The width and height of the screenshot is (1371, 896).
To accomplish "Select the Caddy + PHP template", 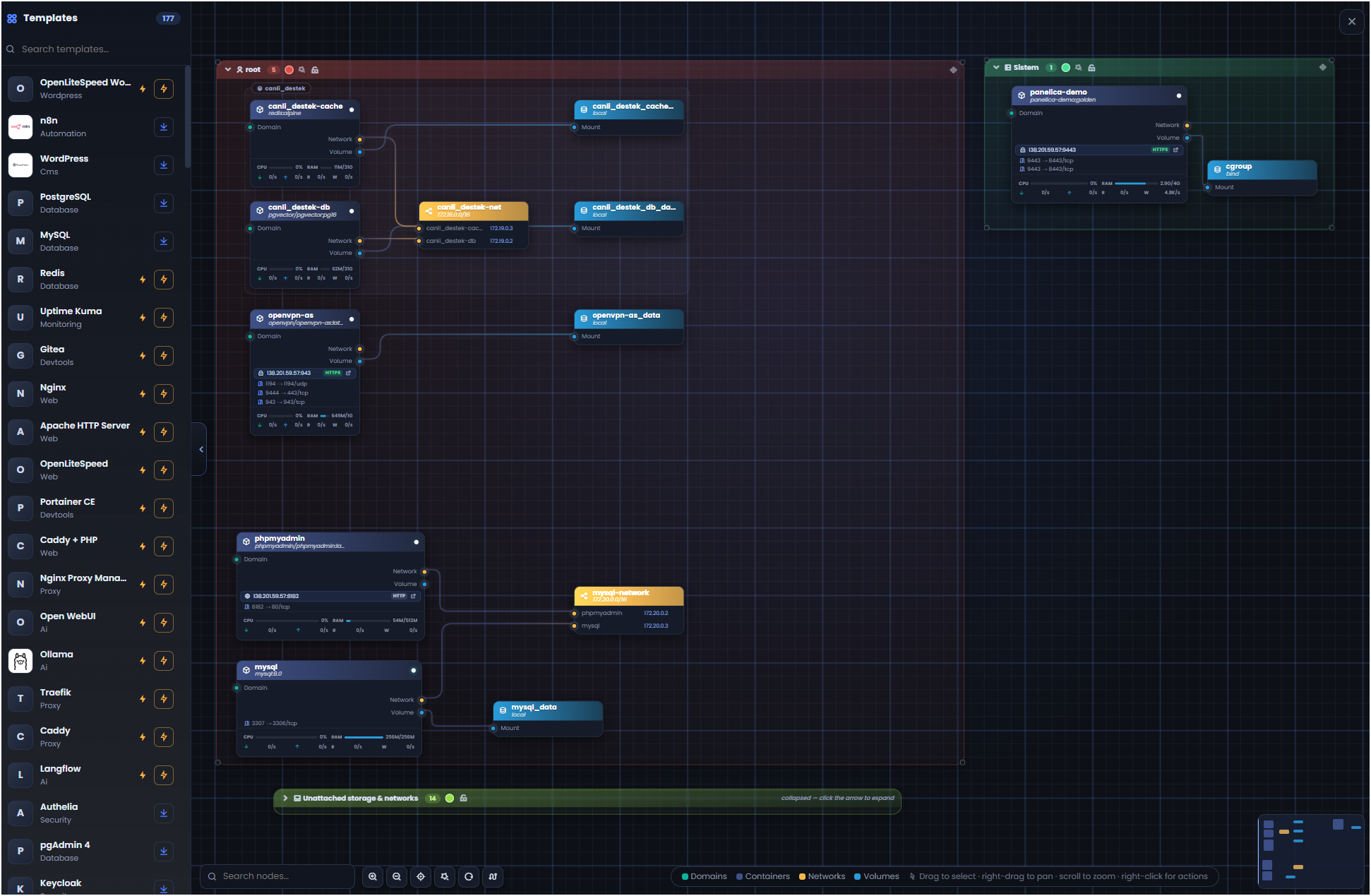I will click(92, 546).
